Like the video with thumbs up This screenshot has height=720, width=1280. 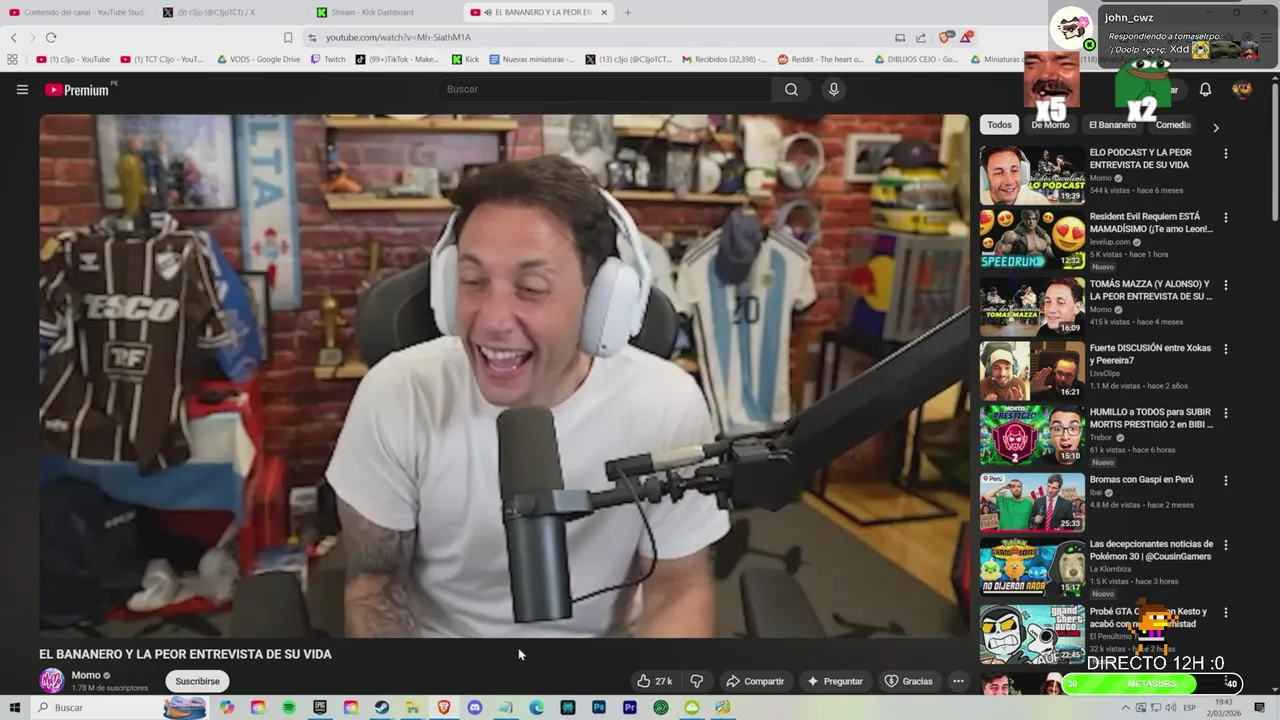click(x=654, y=681)
